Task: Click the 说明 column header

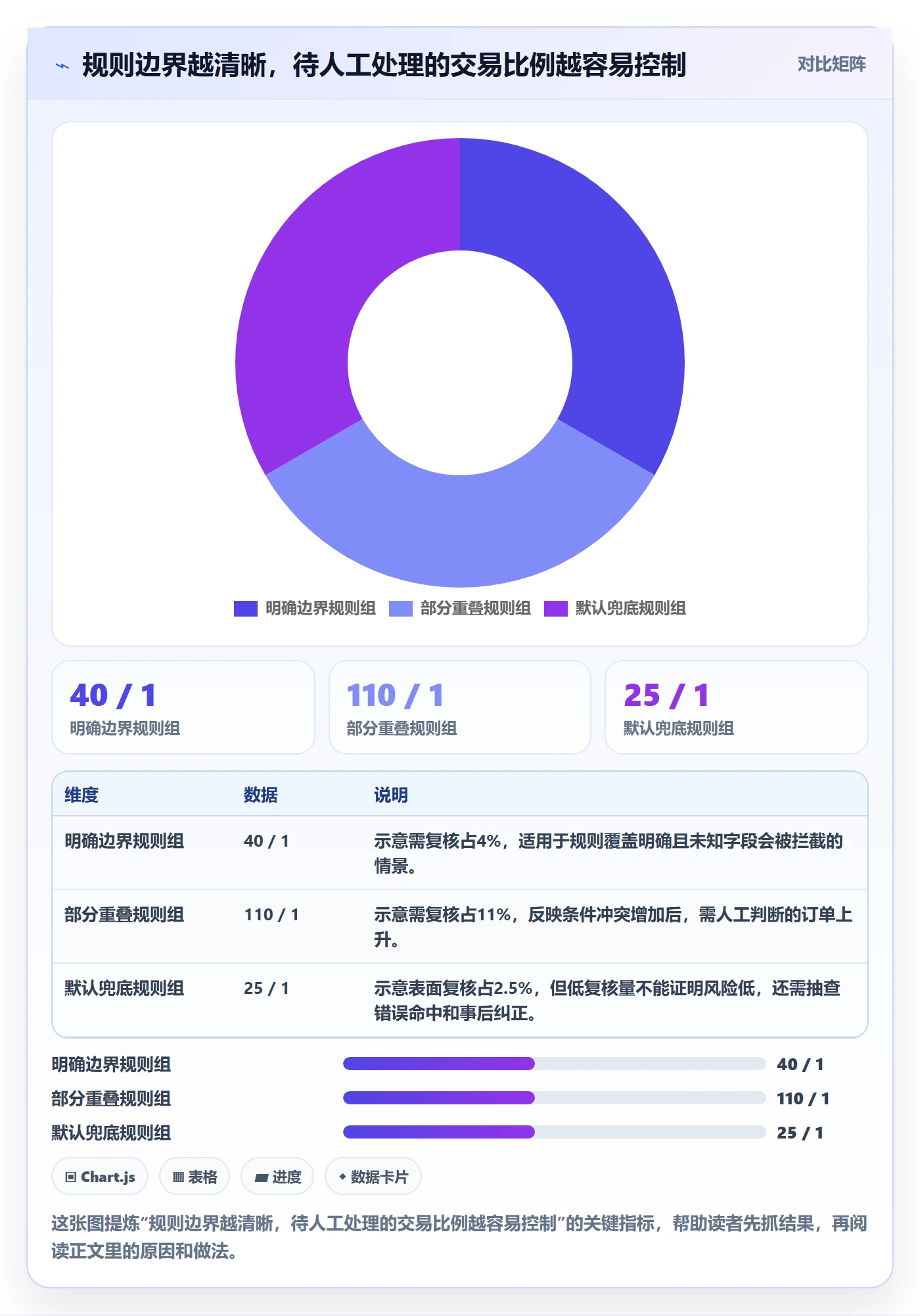Action: 391,795
